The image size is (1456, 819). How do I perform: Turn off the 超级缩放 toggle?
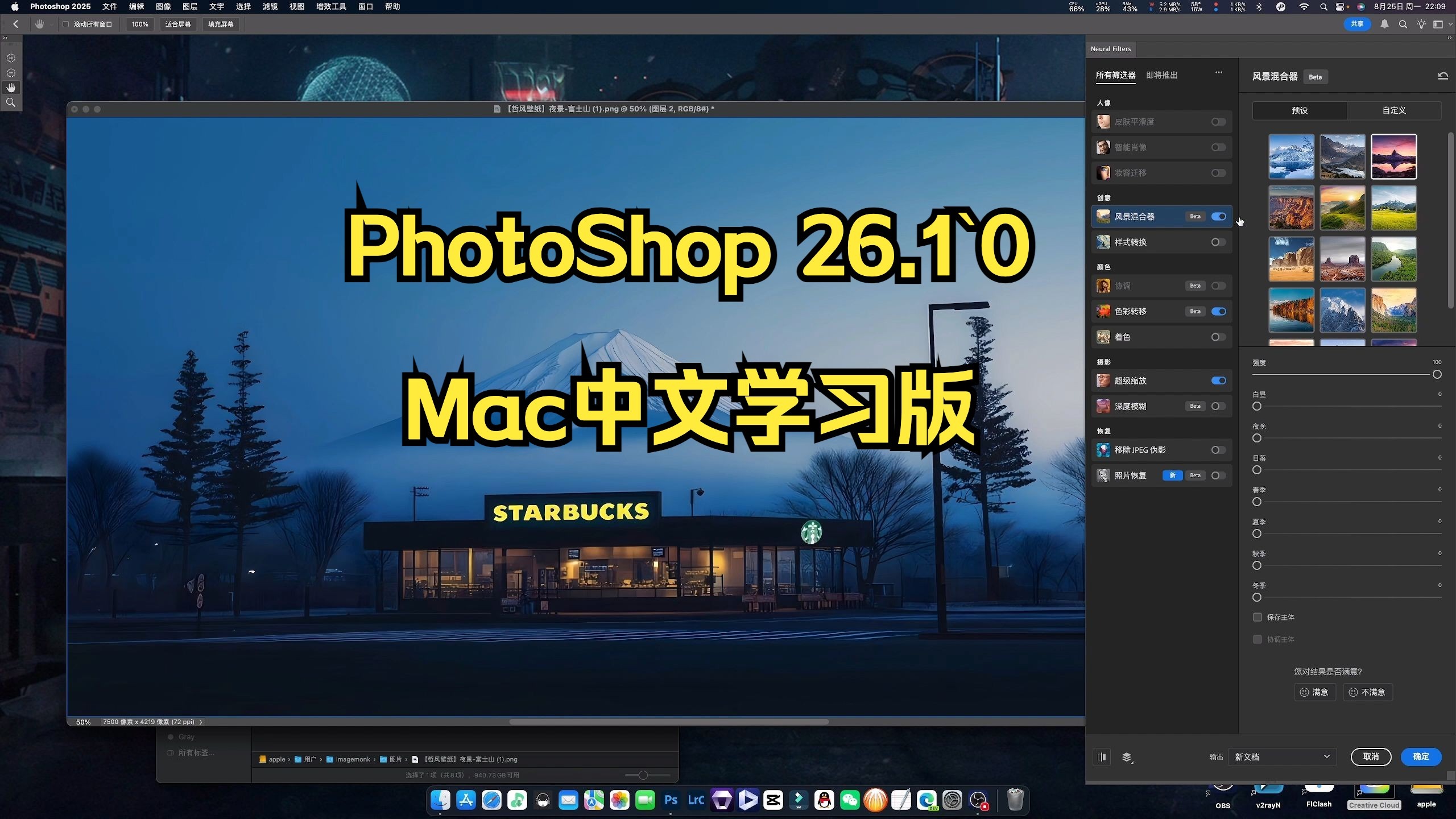[1218, 380]
